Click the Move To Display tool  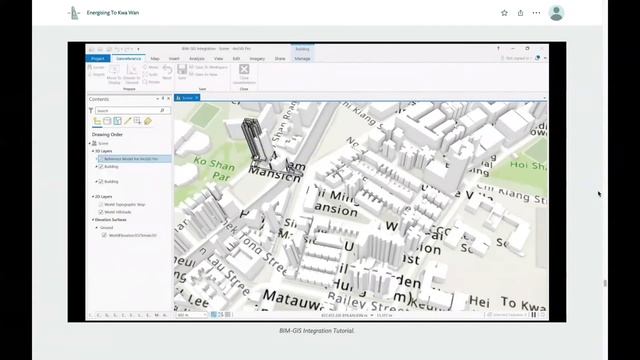114,74
